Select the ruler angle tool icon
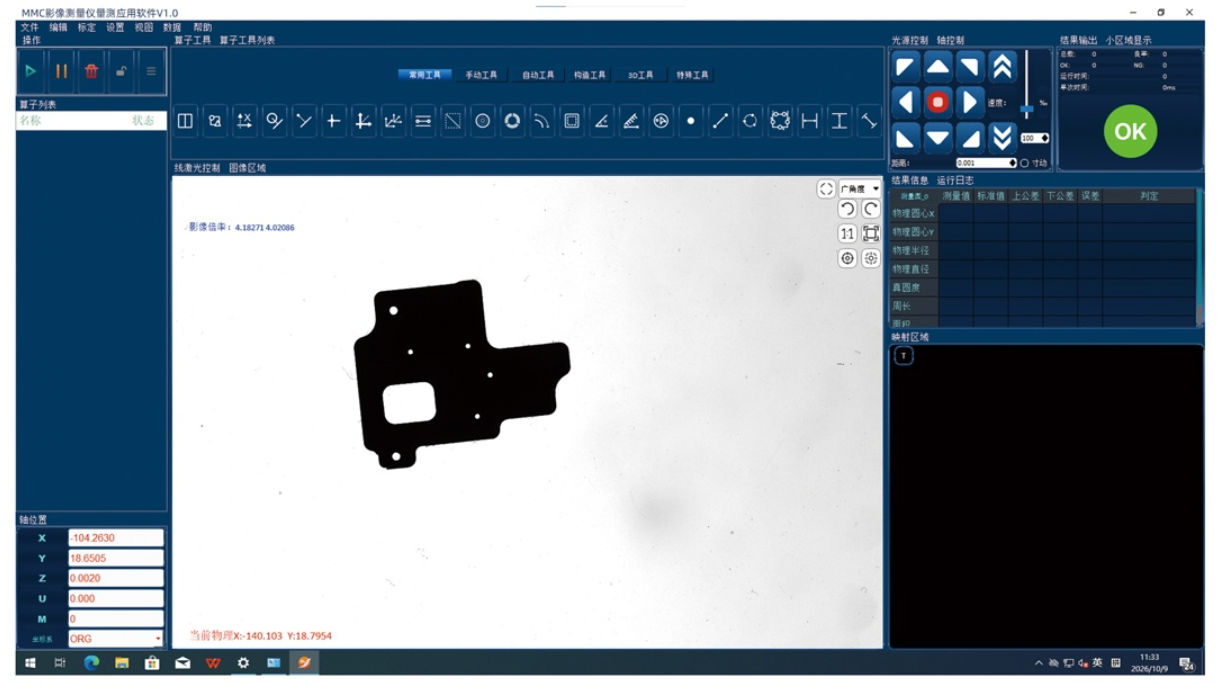Screen dimensions: 1225x688 click(x=631, y=121)
